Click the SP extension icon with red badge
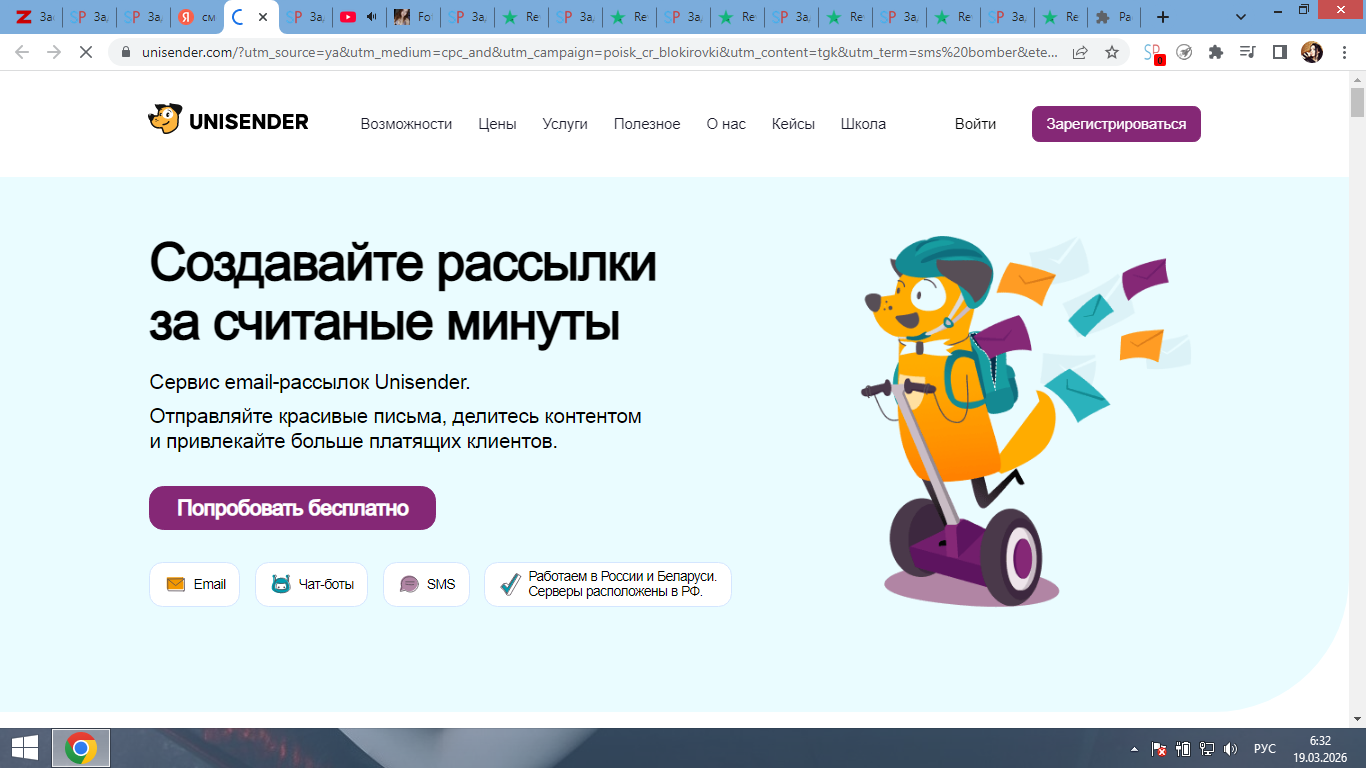1366x768 pixels. (x=1153, y=53)
